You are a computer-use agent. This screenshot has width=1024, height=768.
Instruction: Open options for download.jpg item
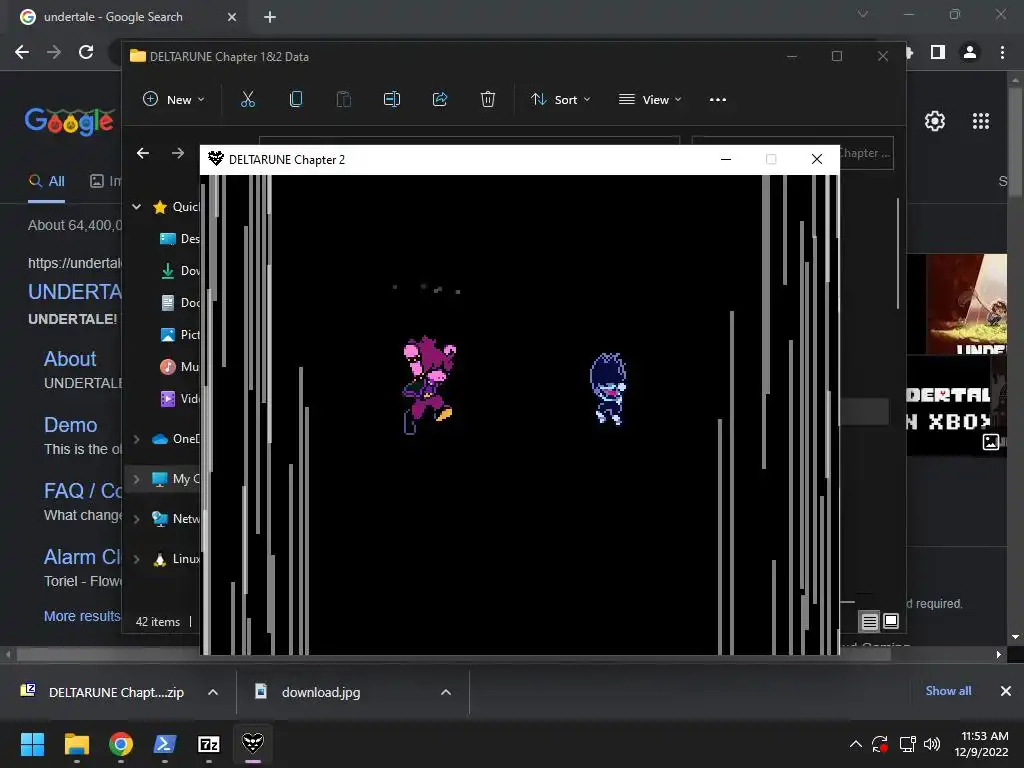tap(446, 692)
